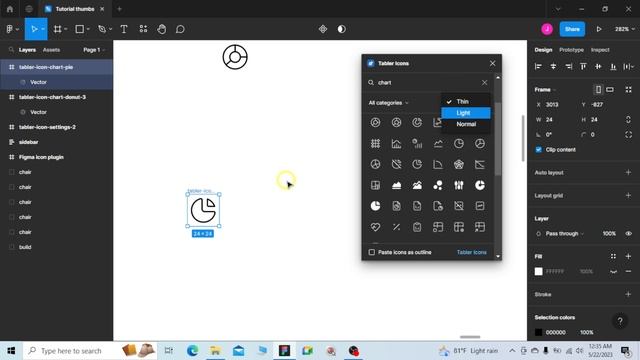The image size is (640, 360).
Task: Align left in Design panel
Action: pos(538,66)
